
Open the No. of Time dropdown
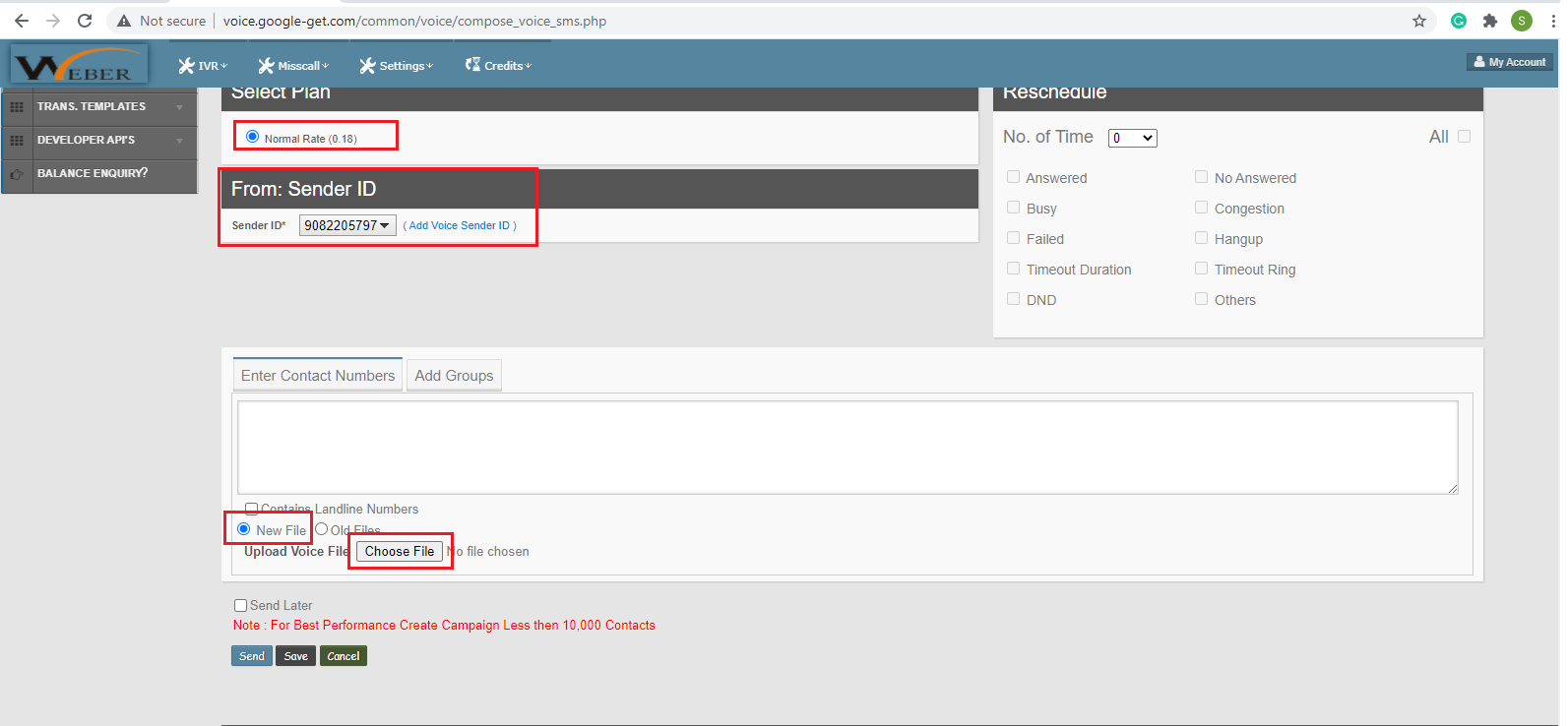[1132, 138]
